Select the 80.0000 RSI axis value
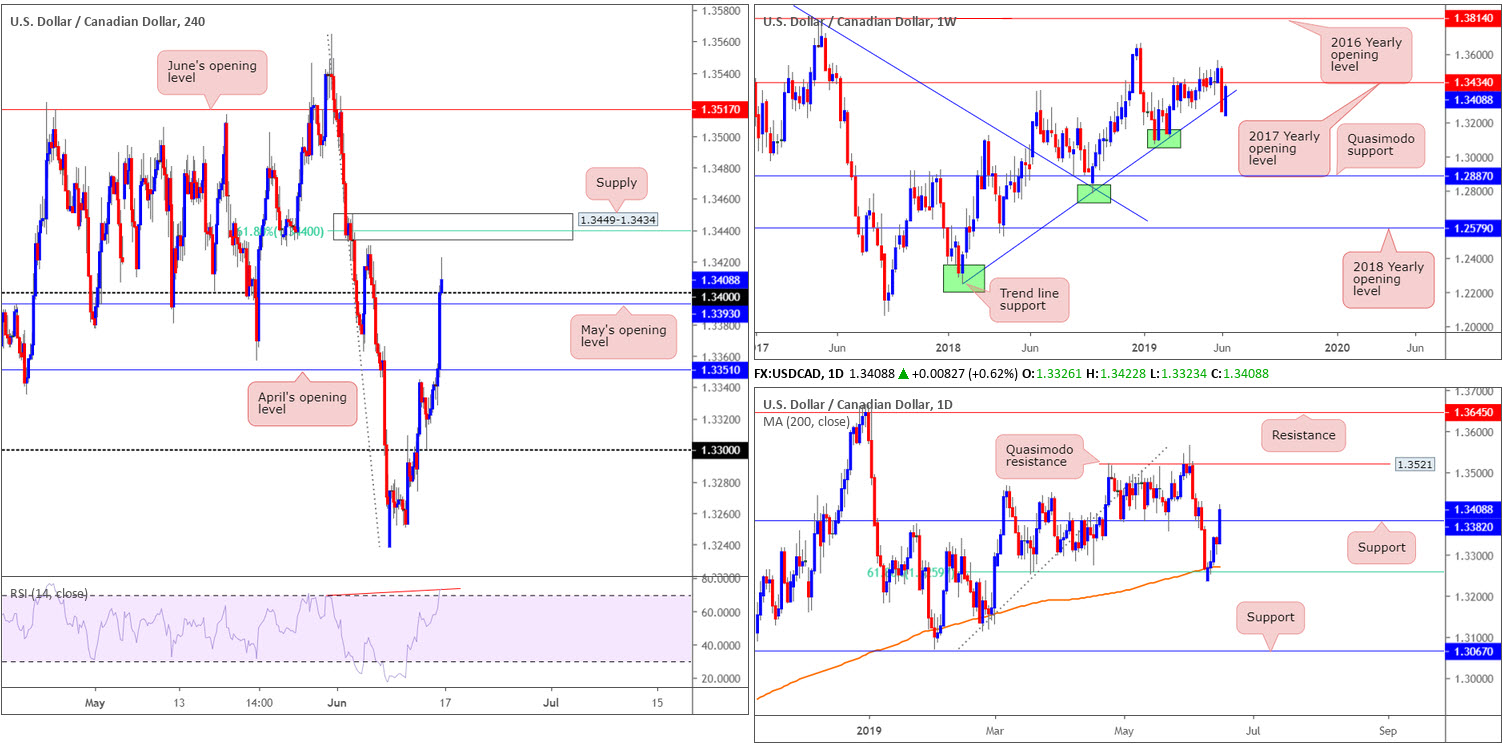Viewport: 1503px width, 747px height. [719, 579]
